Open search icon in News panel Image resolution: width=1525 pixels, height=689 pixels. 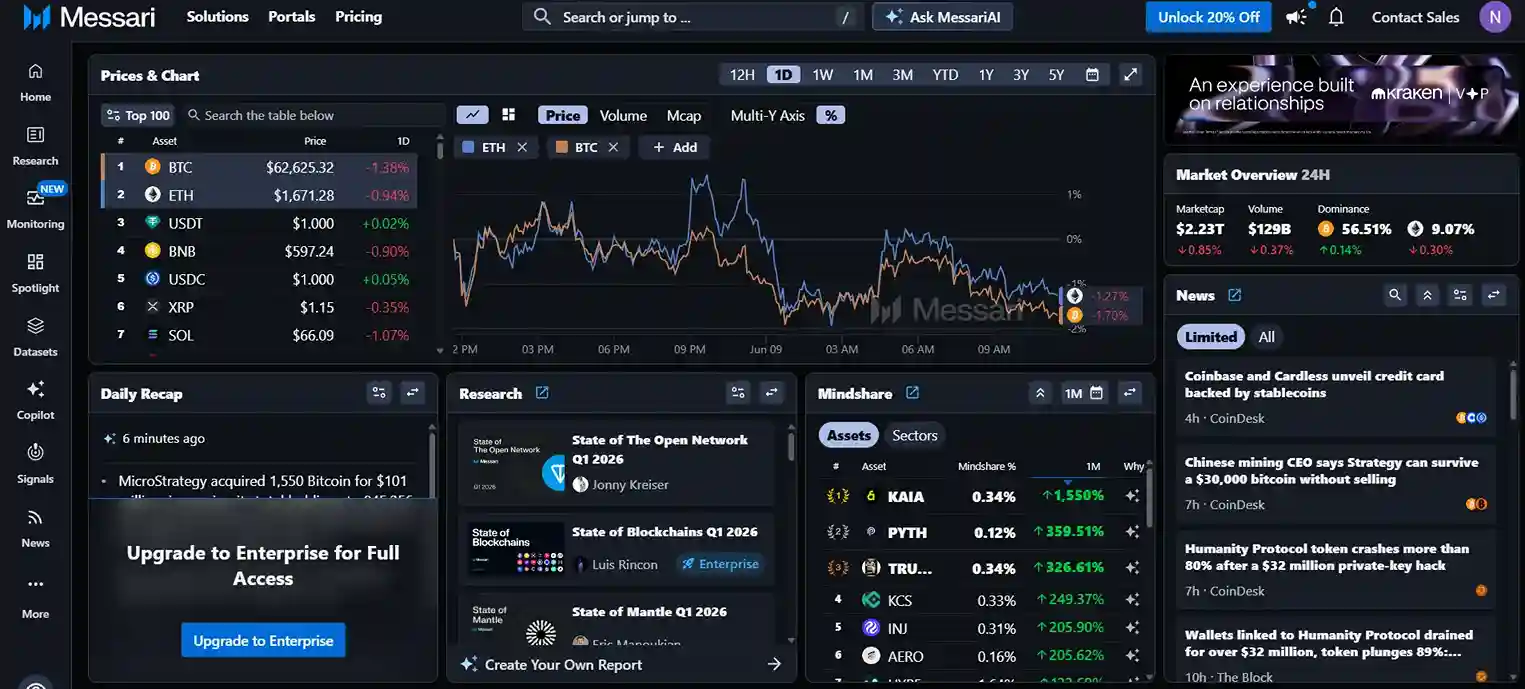click(x=1395, y=295)
